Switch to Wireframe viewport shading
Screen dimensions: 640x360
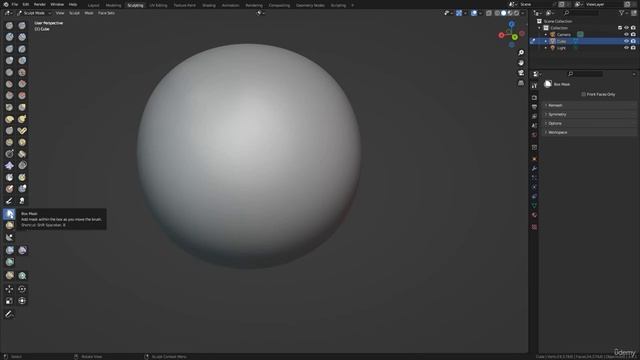tap(497, 13)
